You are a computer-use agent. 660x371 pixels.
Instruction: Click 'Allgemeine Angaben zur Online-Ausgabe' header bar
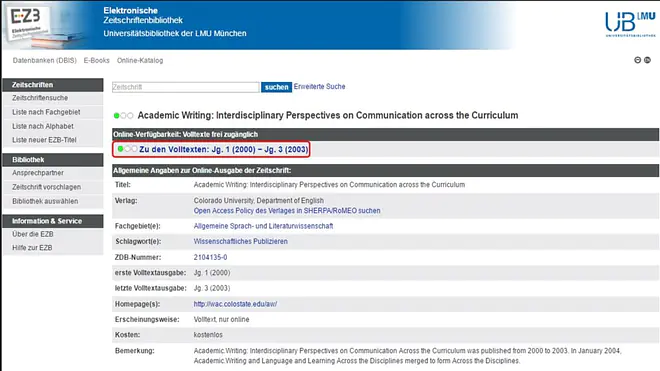(x=385, y=171)
